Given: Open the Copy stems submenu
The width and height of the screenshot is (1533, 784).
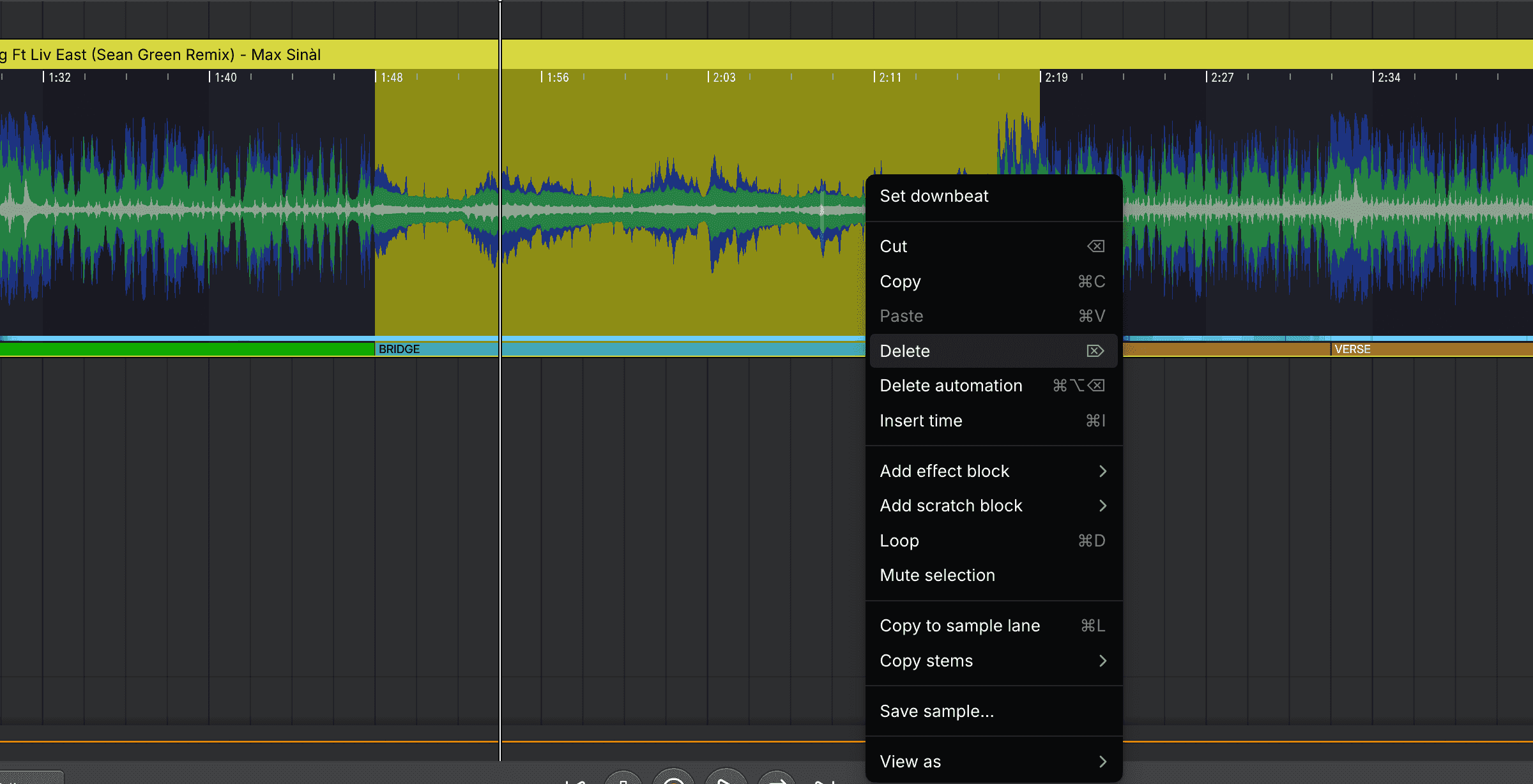Looking at the screenshot, I should (993, 661).
